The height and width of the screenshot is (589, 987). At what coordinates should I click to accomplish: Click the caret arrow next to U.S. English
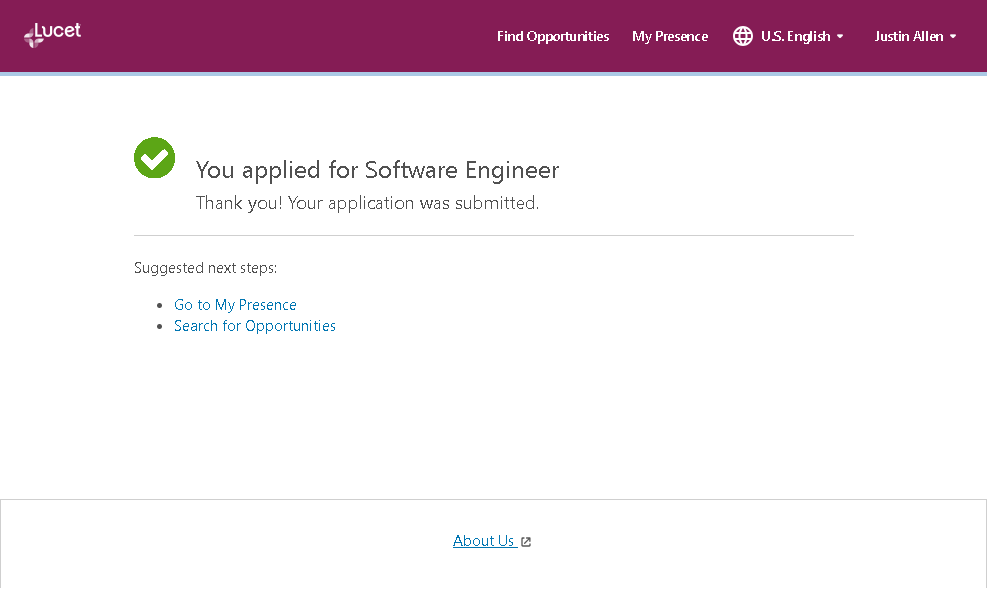(840, 36)
